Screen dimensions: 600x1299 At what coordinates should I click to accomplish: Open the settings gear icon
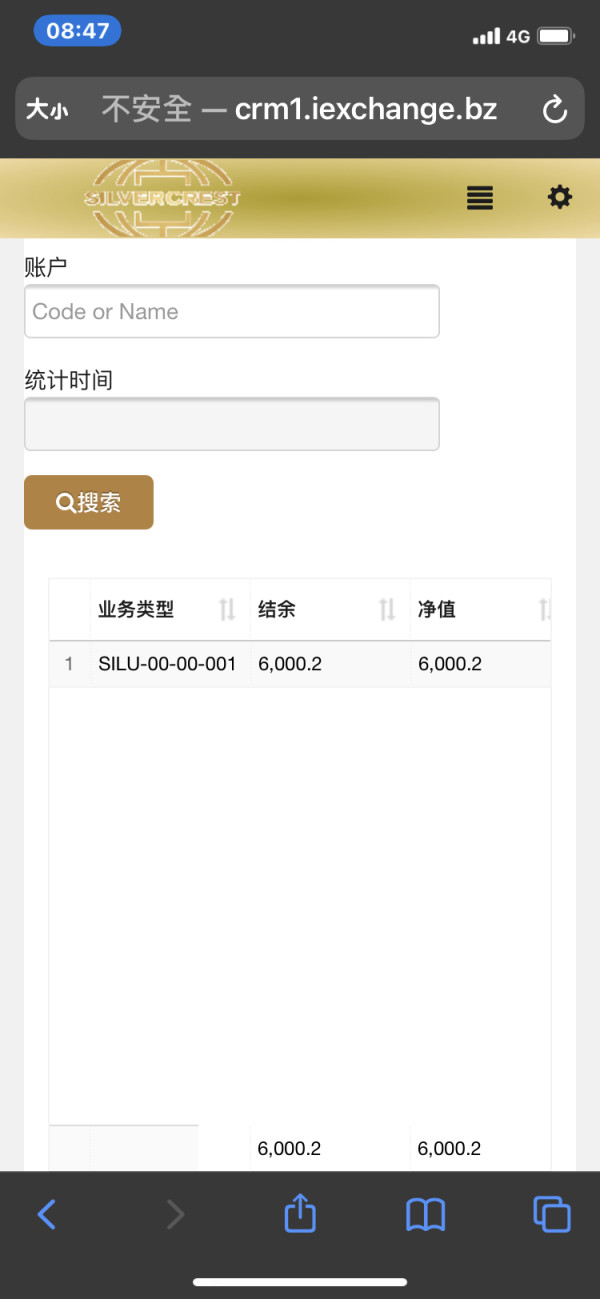point(559,197)
